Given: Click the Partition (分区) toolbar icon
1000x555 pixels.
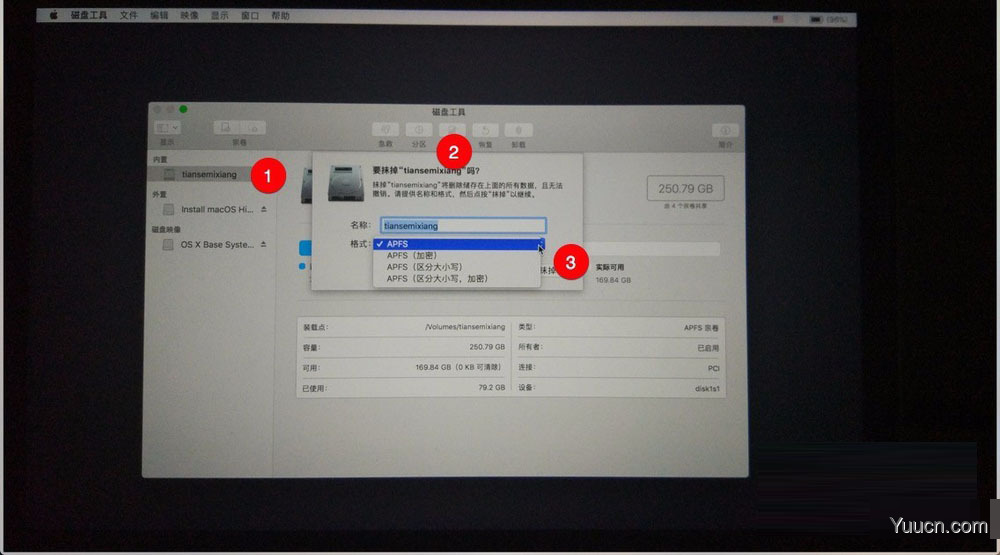Looking at the screenshot, I should point(419,130).
